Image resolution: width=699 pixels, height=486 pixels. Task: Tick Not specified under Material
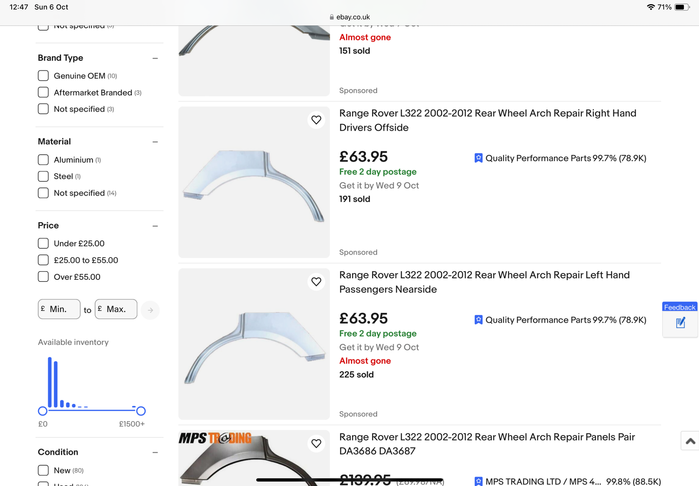[43, 193]
